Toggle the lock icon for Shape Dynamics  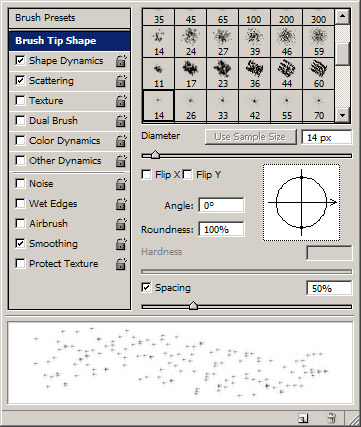click(x=121, y=61)
